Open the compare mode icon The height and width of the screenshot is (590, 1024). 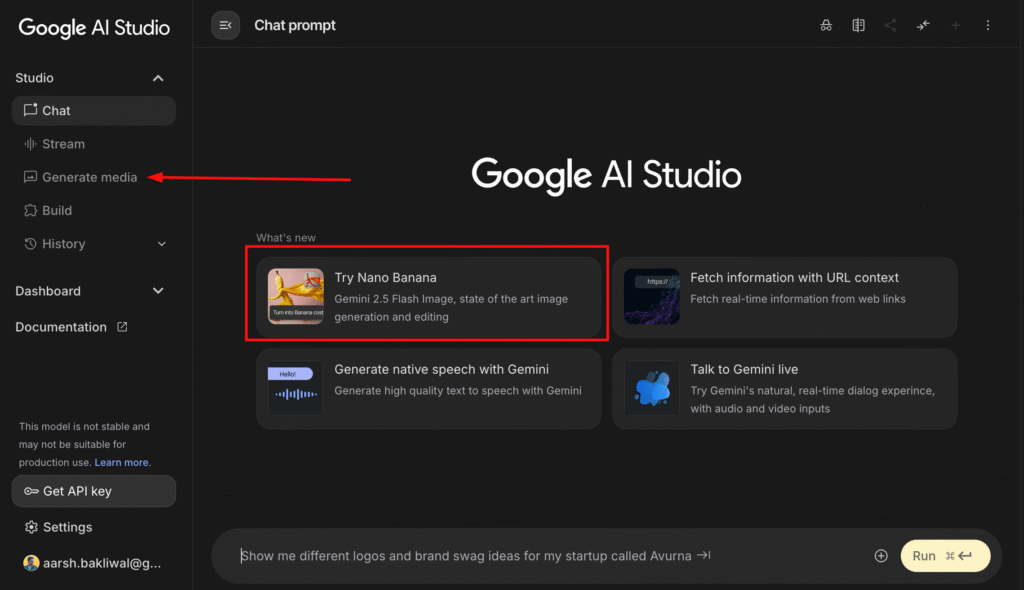[858, 25]
